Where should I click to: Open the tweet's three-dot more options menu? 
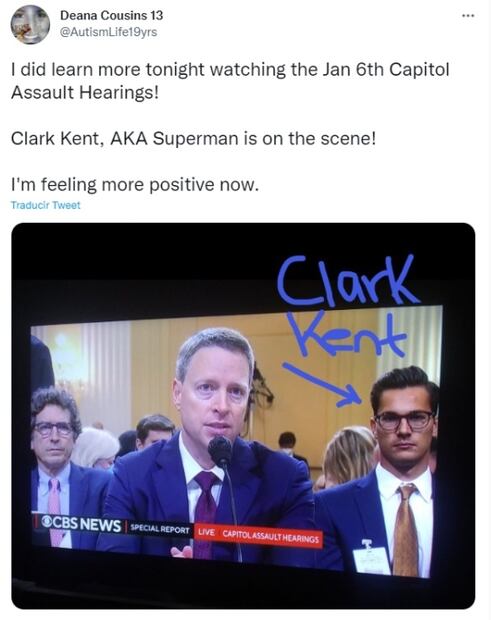point(468,16)
